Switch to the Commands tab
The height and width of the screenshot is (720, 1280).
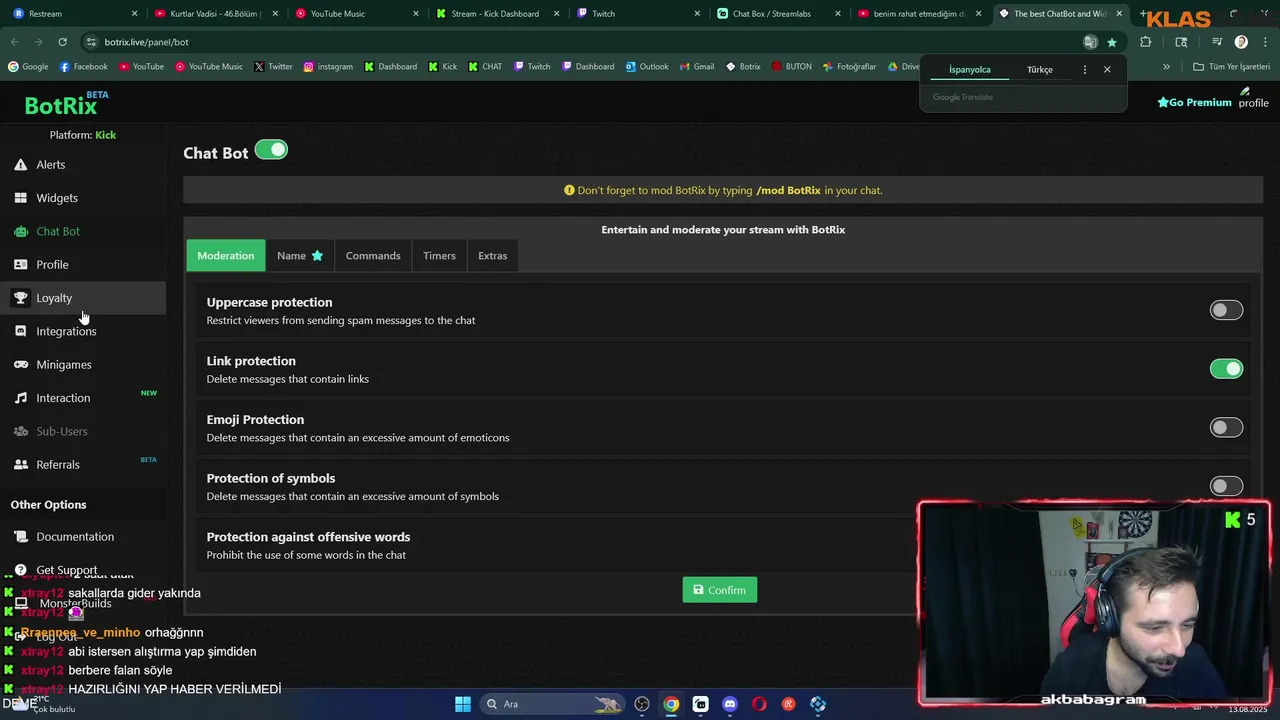point(373,256)
